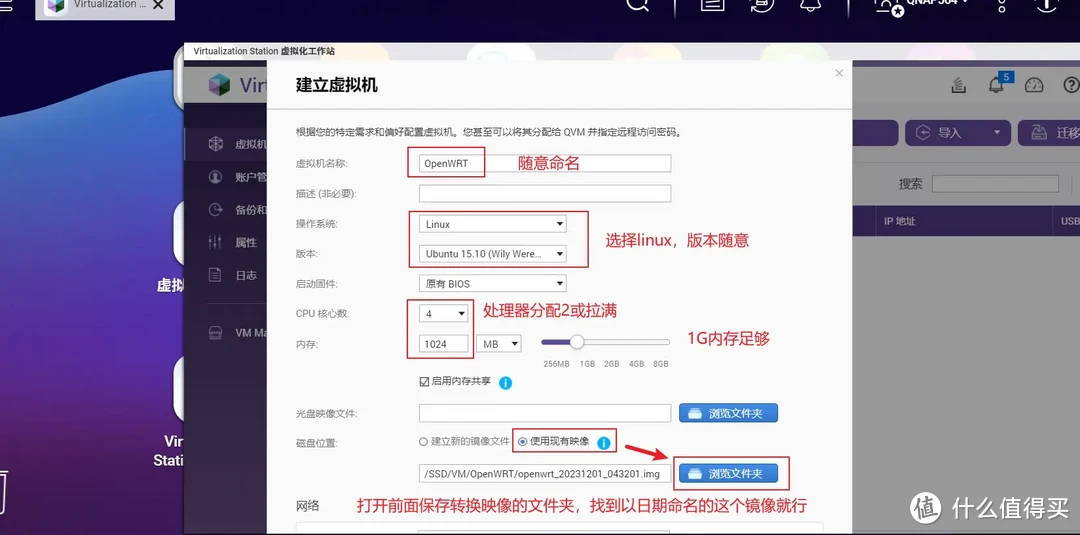
Task: Close the 建立虚拟机 dialog
Action: pyautogui.click(x=839, y=73)
